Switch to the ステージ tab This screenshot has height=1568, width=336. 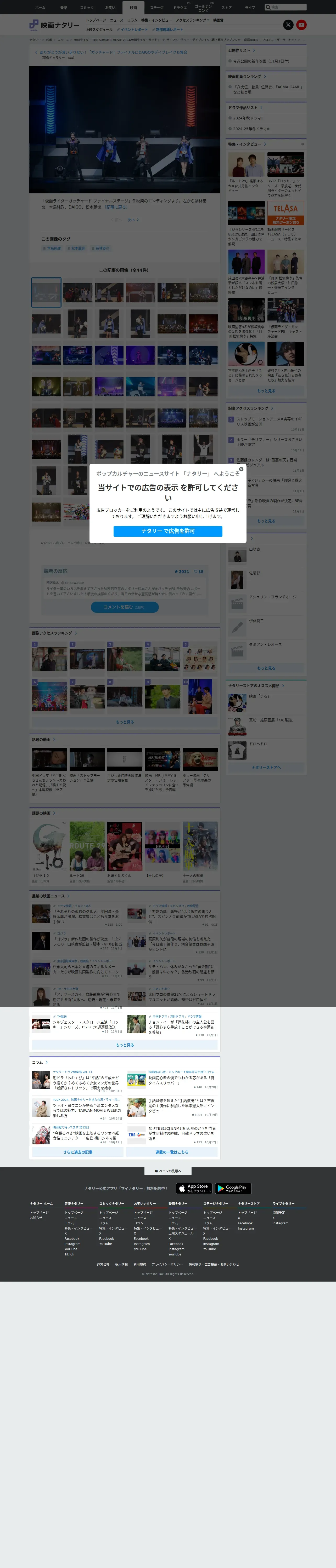pos(157,8)
